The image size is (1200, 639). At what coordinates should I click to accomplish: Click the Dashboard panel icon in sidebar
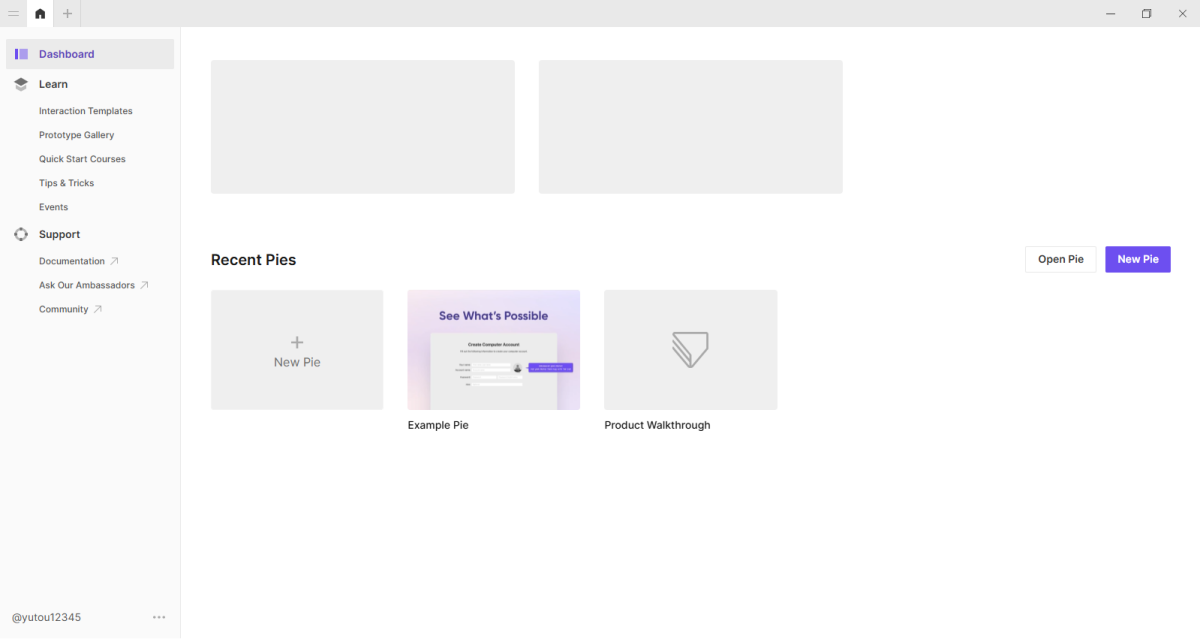coord(21,54)
